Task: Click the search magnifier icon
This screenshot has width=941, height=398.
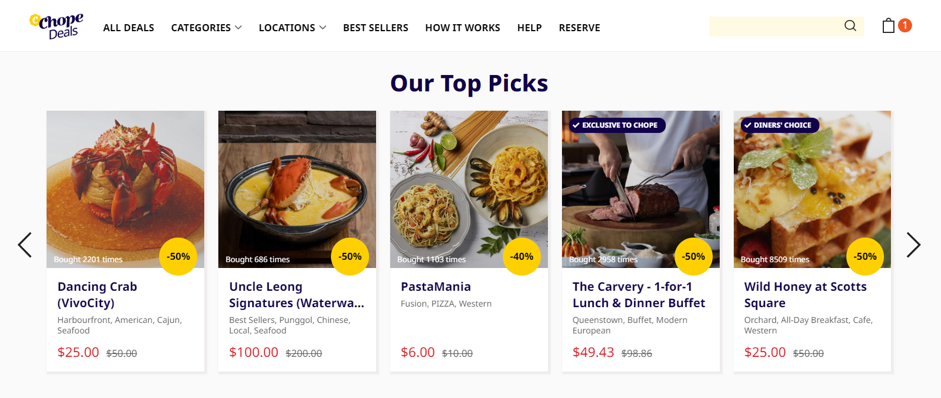Action: click(850, 26)
